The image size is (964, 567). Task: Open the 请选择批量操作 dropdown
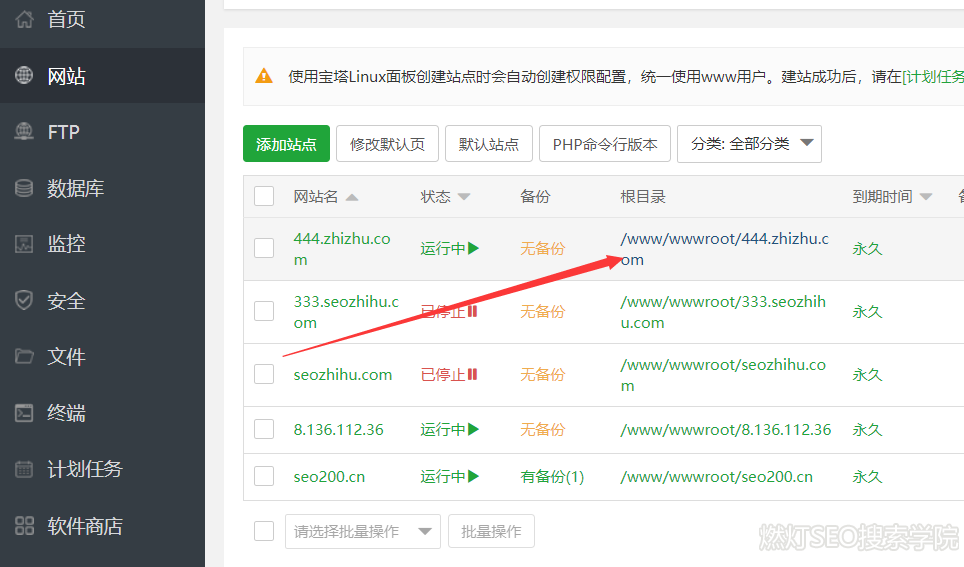[363, 531]
